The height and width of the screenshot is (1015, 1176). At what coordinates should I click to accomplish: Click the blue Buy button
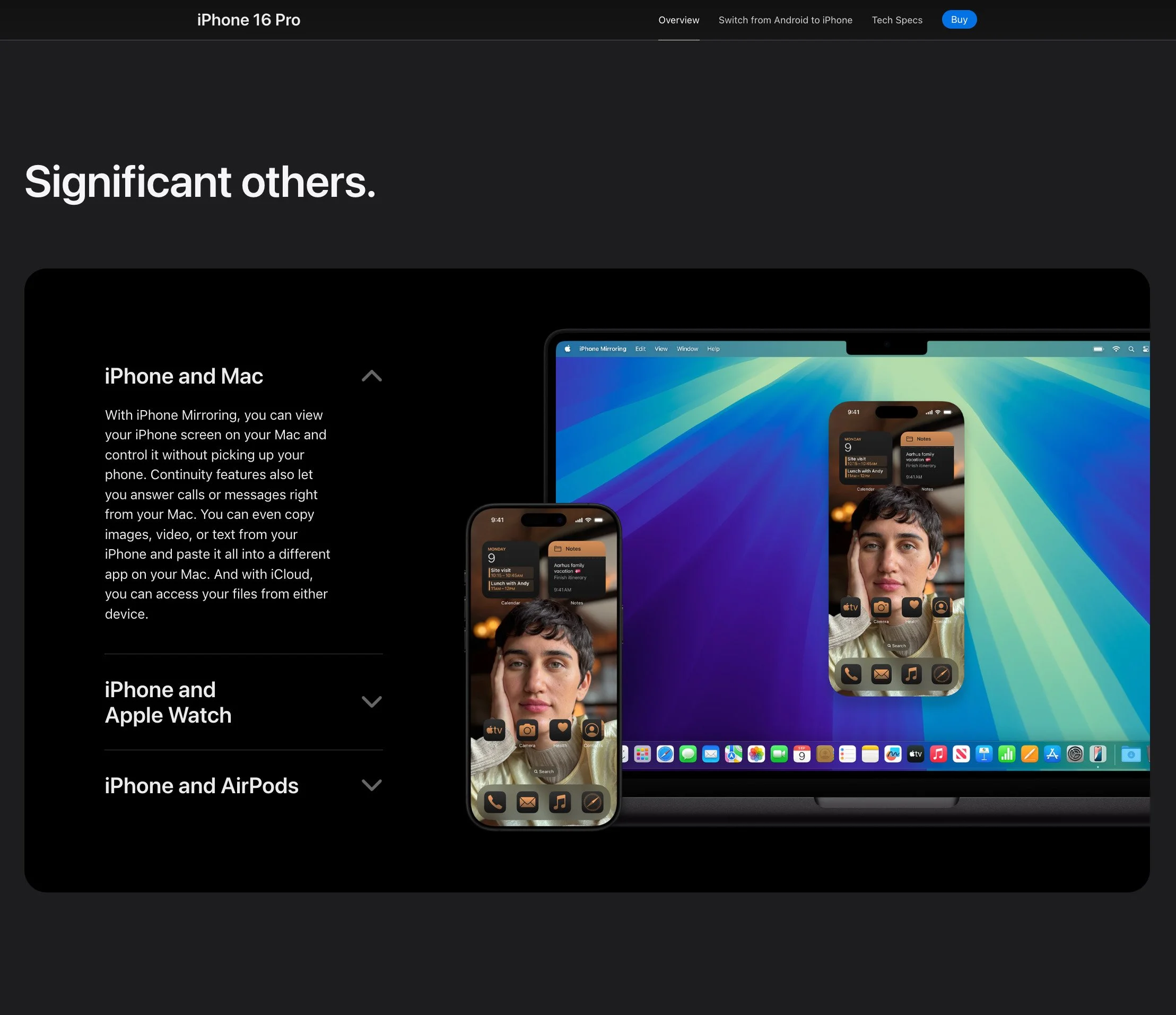point(959,19)
